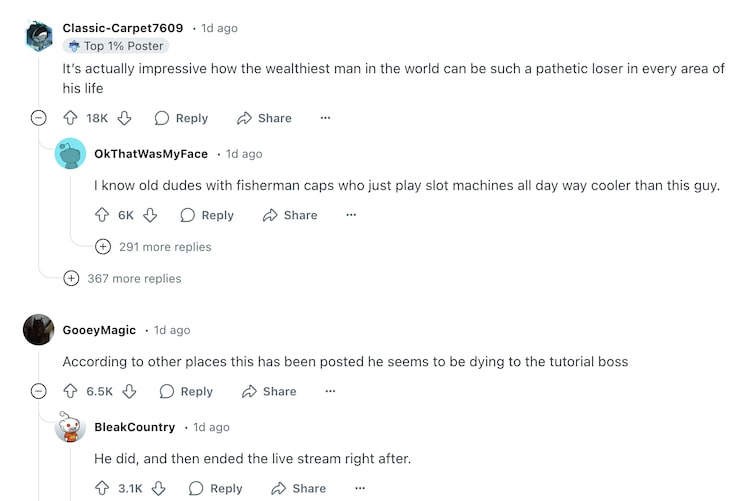The width and height of the screenshot is (750, 501).
Task: Upvote OkThatWasMyFace's comment
Action: coord(102,215)
